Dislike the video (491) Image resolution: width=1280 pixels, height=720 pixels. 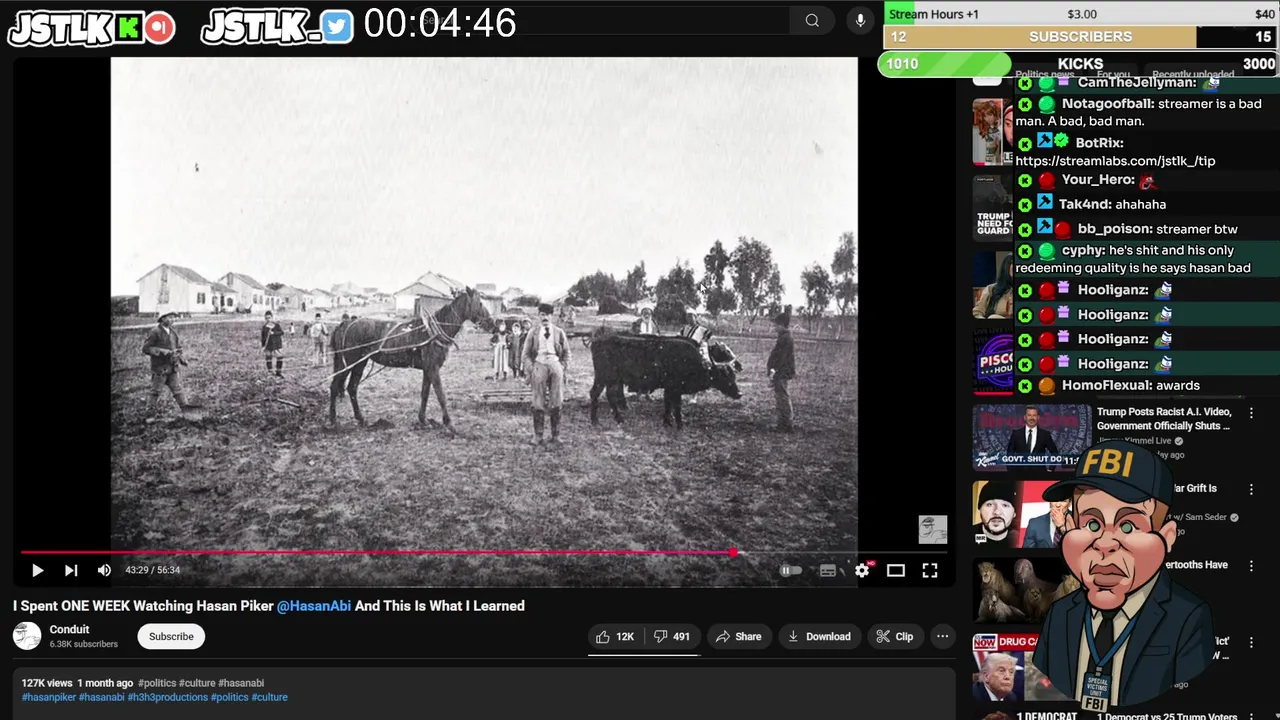pyautogui.click(x=671, y=636)
